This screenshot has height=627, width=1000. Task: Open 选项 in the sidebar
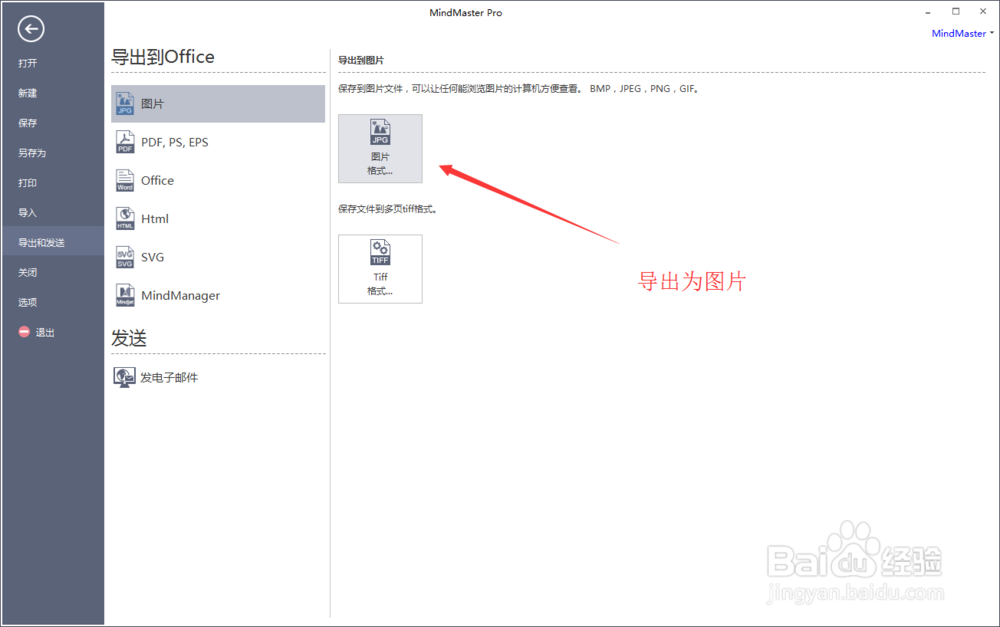point(27,302)
